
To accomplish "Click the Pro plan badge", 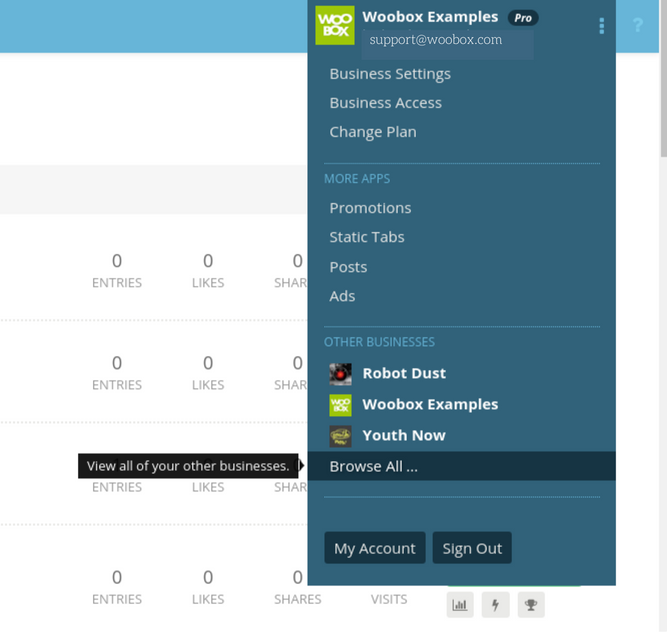I will tap(523, 18).
